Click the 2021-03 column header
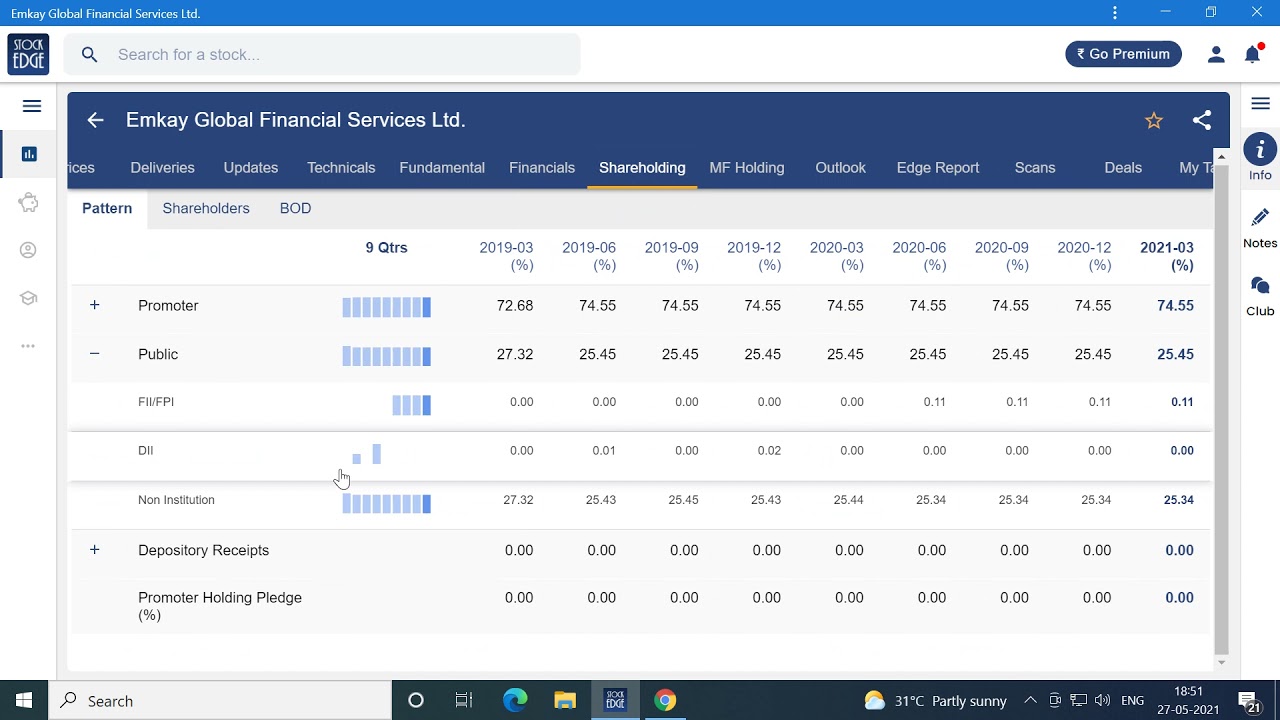The height and width of the screenshot is (720, 1280). [x=1166, y=256]
